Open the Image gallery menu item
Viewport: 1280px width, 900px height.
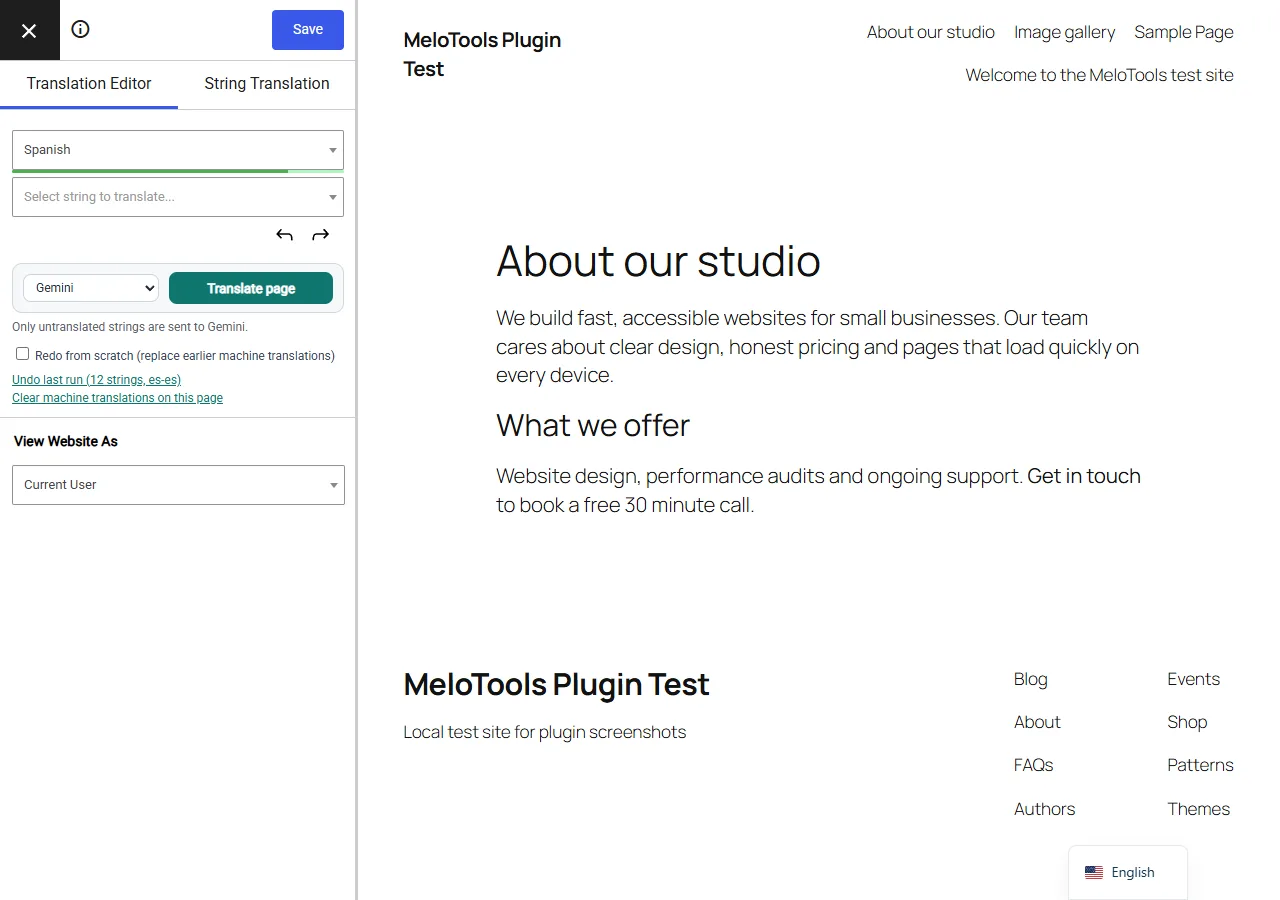pyautogui.click(x=1064, y=32)
